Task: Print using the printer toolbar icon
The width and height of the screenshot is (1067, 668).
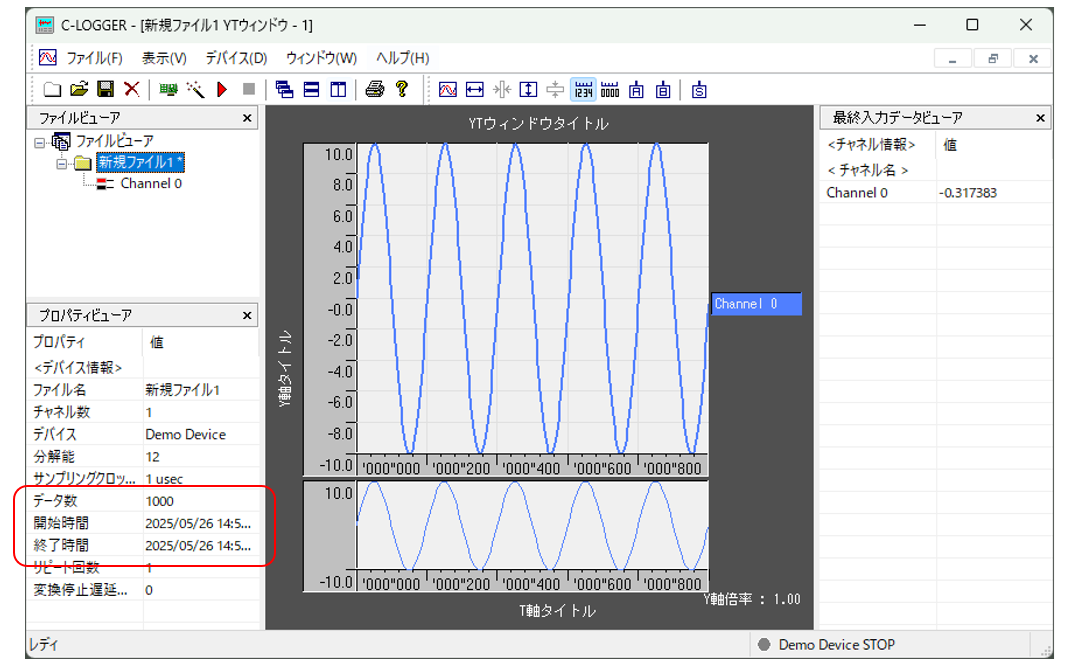Action: 375,90
